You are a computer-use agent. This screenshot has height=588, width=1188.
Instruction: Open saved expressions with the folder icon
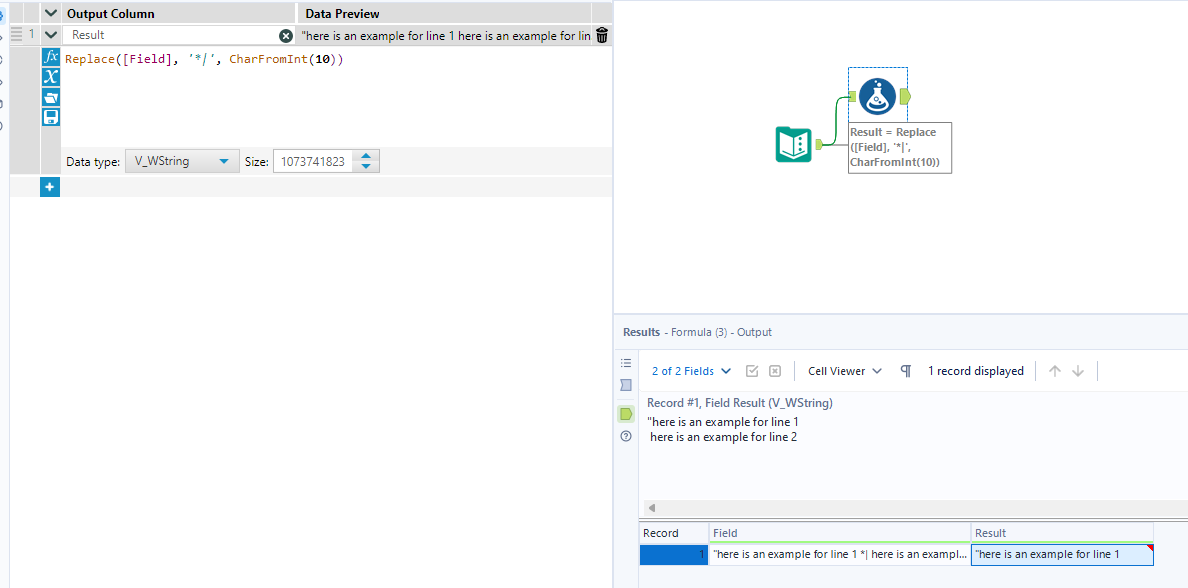pos(50,97)
